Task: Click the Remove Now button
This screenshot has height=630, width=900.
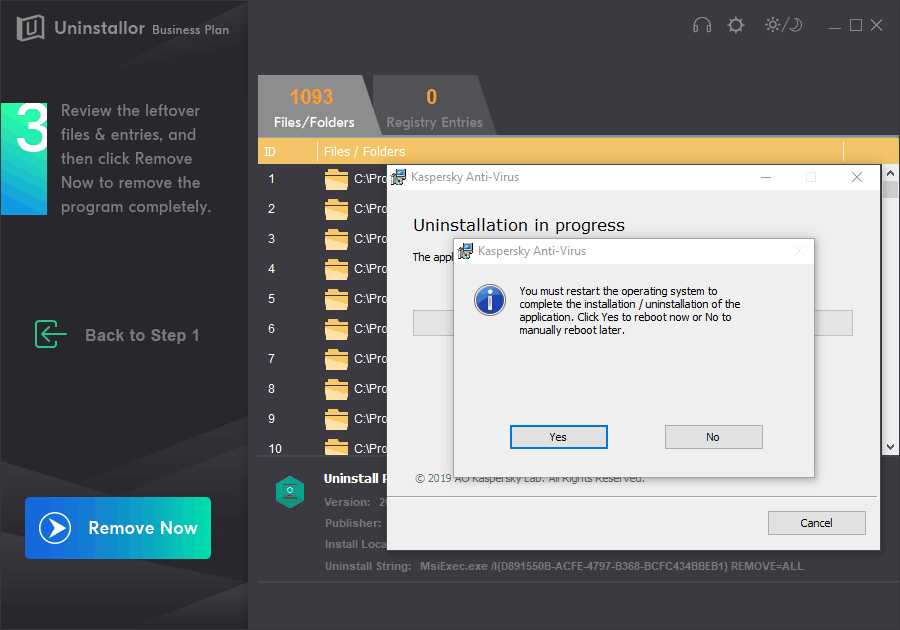Action: 118,527
